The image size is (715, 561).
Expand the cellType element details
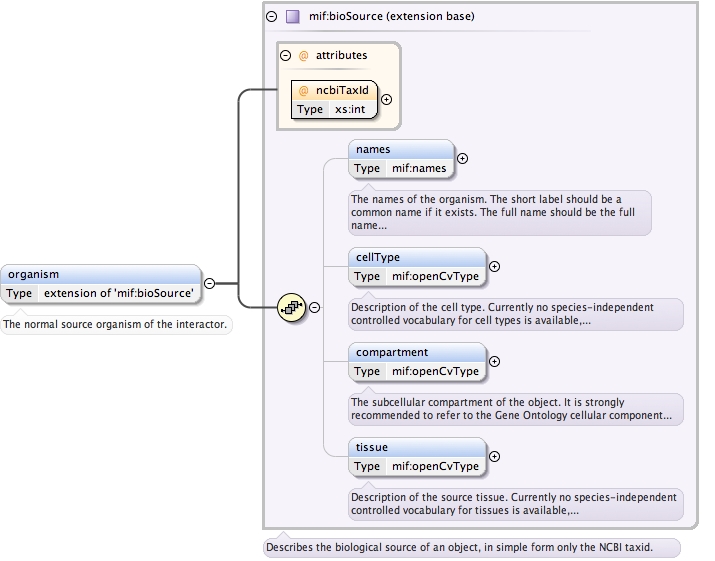tap(494, 266)
